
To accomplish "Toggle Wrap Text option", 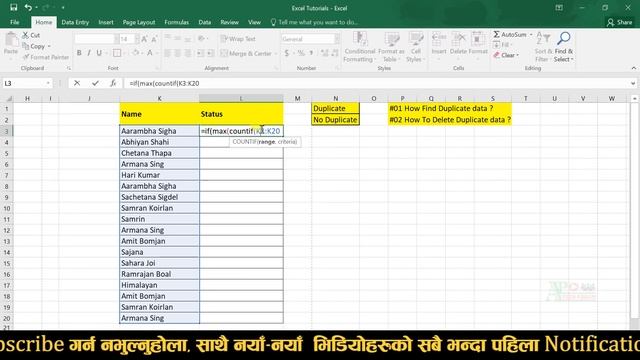I will click(x=238, y=39).
